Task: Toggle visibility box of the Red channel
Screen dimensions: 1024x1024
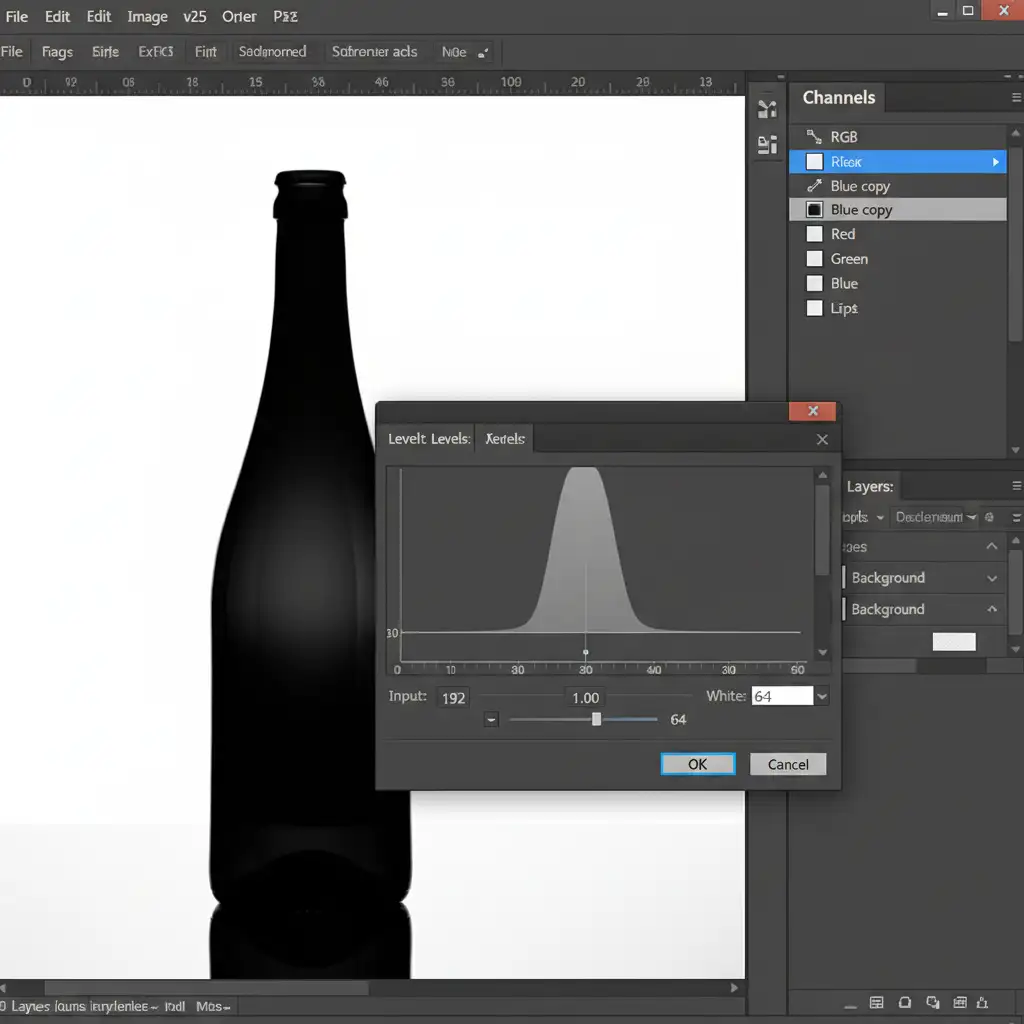Action: 814,234
